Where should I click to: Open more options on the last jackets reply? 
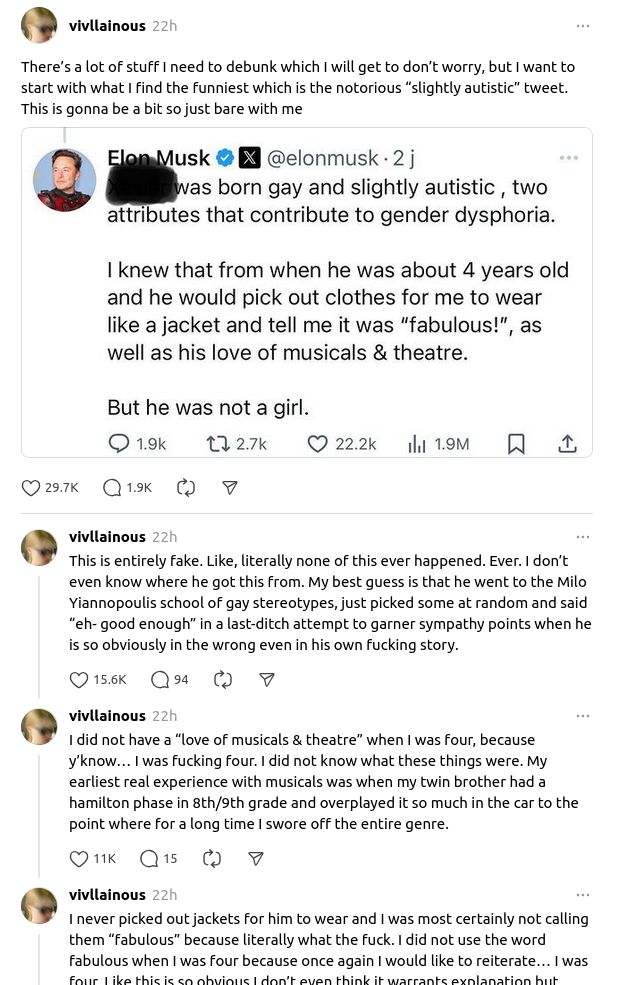(x=583, y=895)
